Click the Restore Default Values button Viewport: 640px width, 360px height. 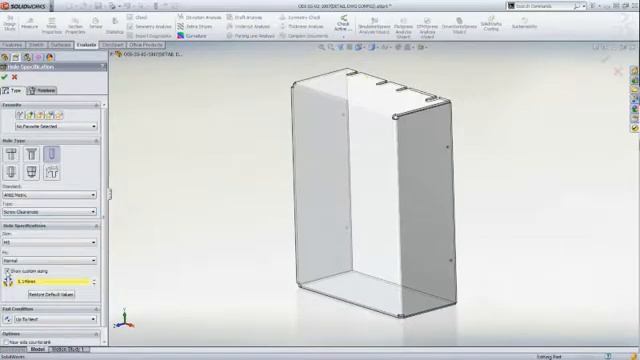[51, 294]
